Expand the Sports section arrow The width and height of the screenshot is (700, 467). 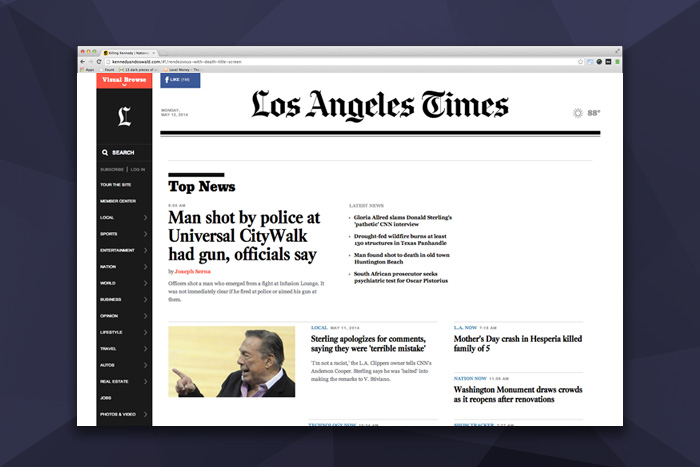click(x=146, y=234)
